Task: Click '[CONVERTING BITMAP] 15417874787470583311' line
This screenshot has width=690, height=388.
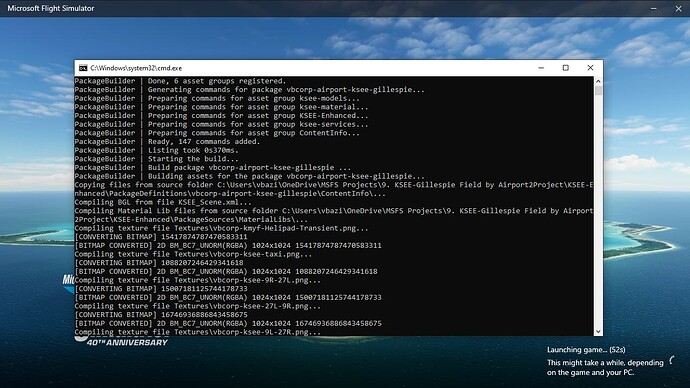Action: pyautogui.click(x=161, y=237)
